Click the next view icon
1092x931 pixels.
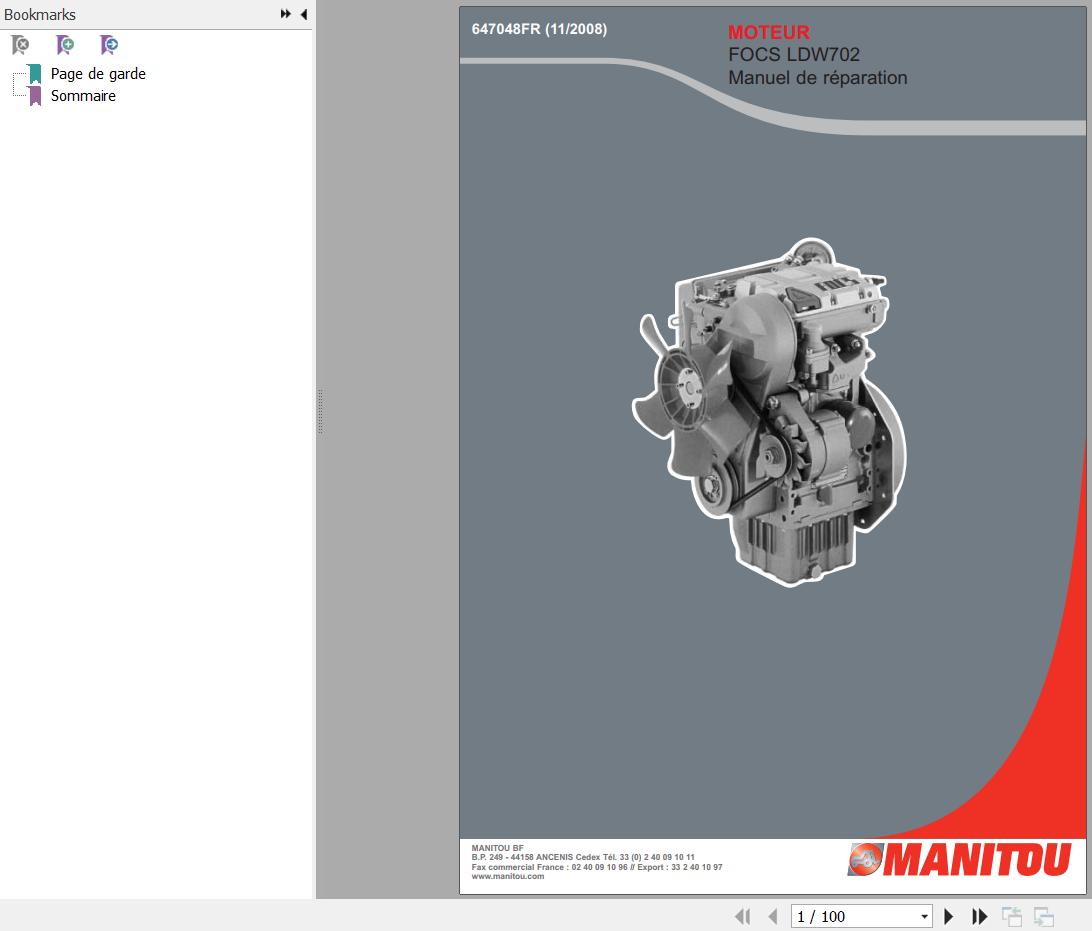(x=1043, y=916)
